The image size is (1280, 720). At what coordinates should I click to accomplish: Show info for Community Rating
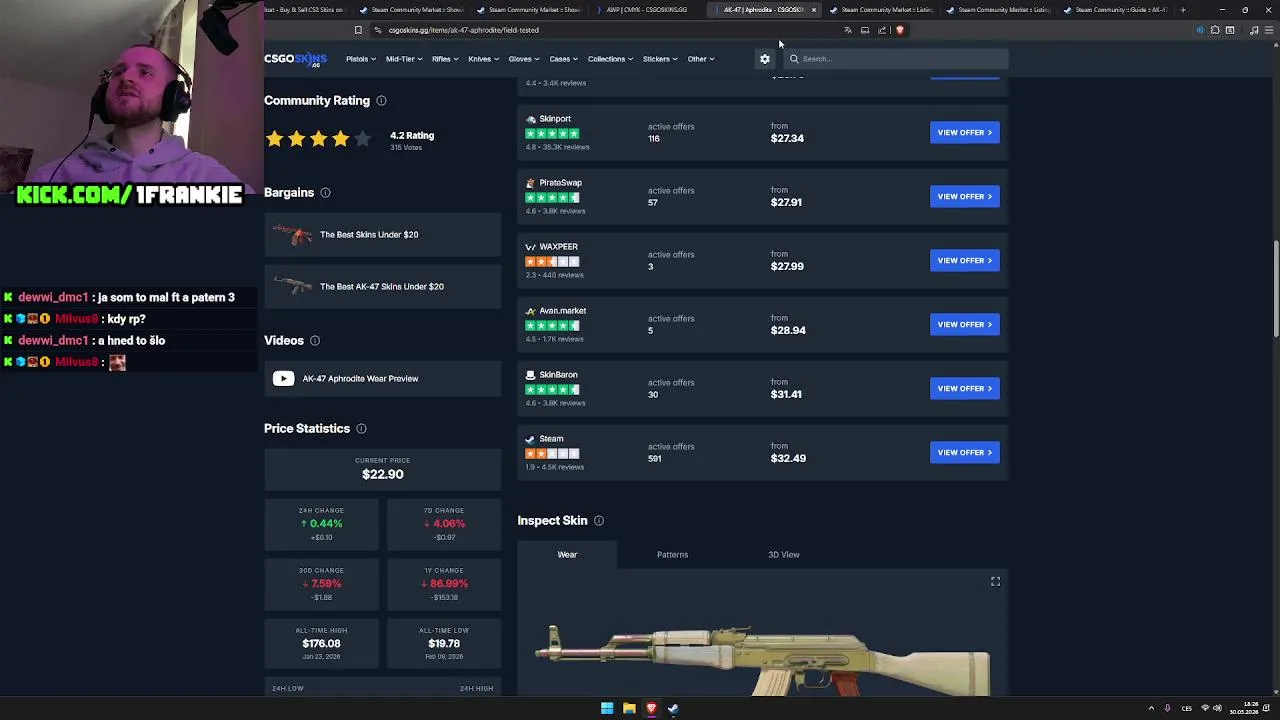(x=381, y=101)
